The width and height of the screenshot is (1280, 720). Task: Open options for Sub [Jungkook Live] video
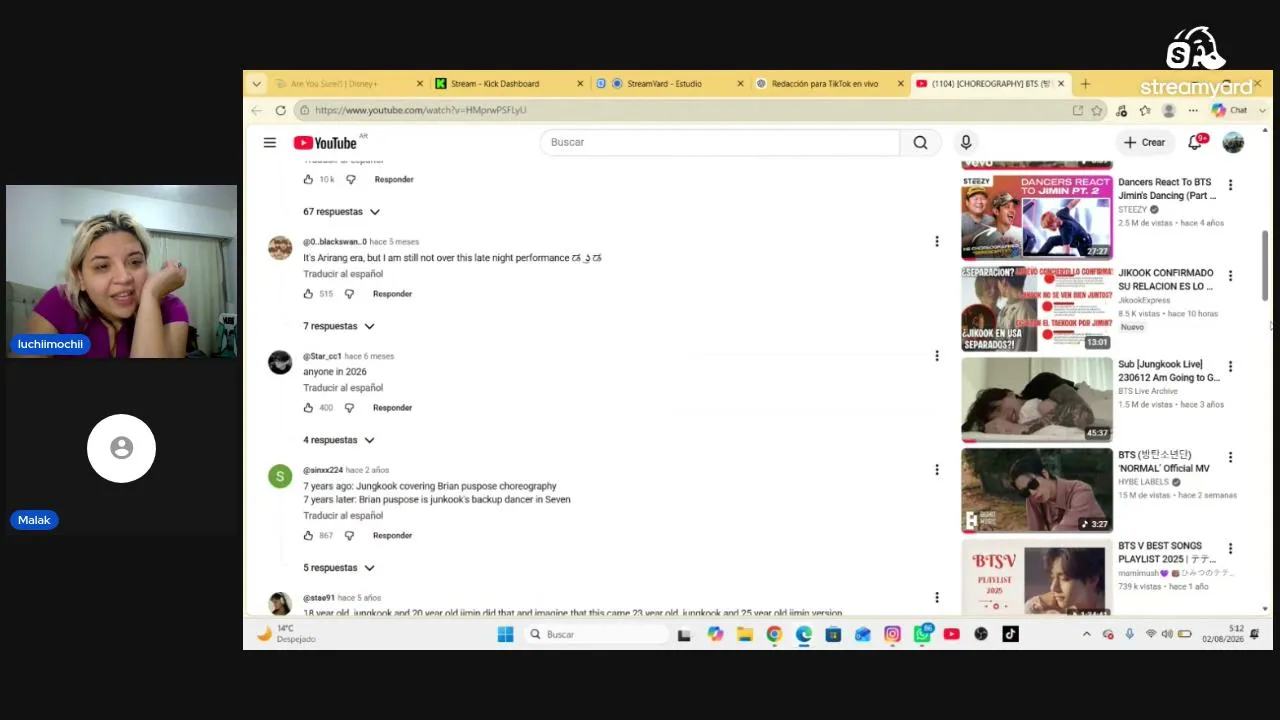click(1231, 366)
